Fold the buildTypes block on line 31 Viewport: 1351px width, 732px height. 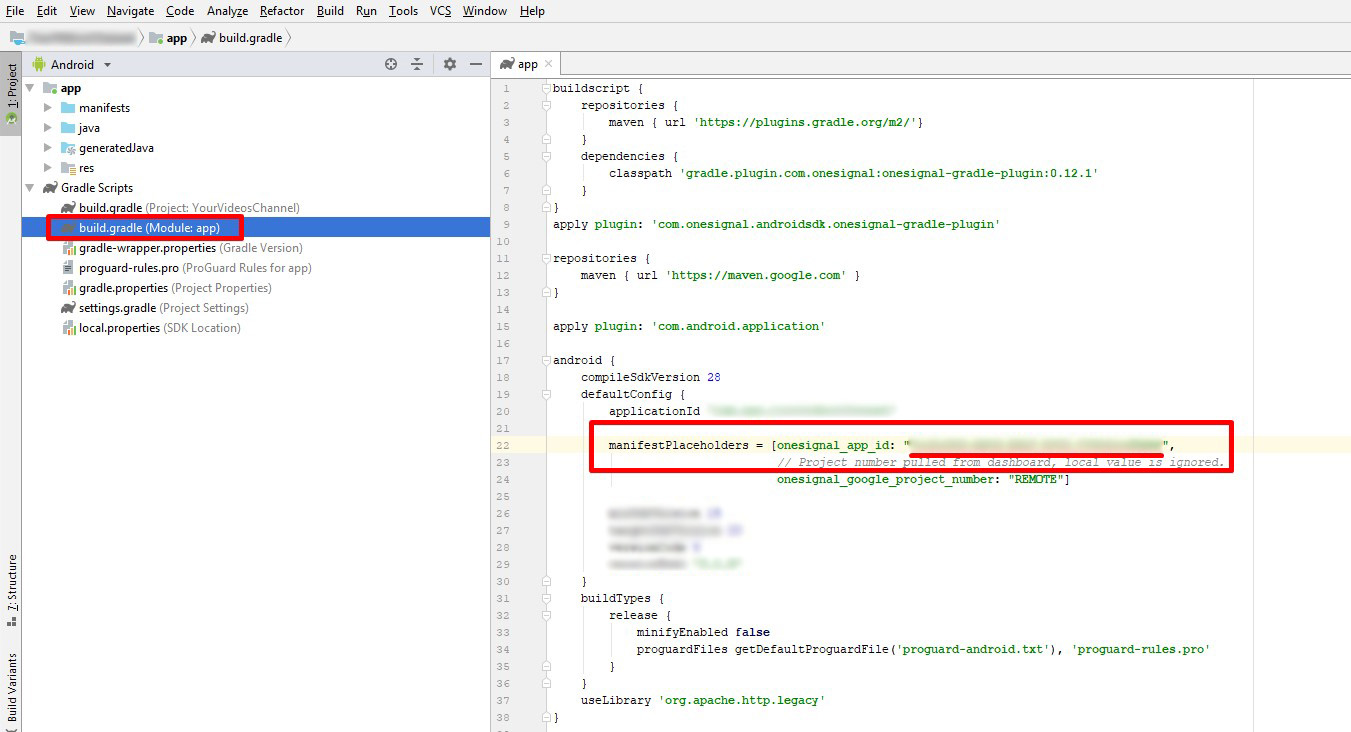[x=546, y=598]
